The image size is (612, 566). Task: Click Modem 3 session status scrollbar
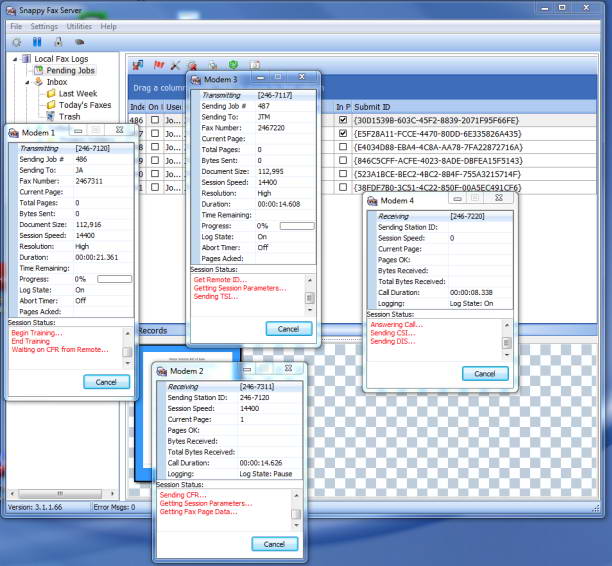[x=309, y=295]
